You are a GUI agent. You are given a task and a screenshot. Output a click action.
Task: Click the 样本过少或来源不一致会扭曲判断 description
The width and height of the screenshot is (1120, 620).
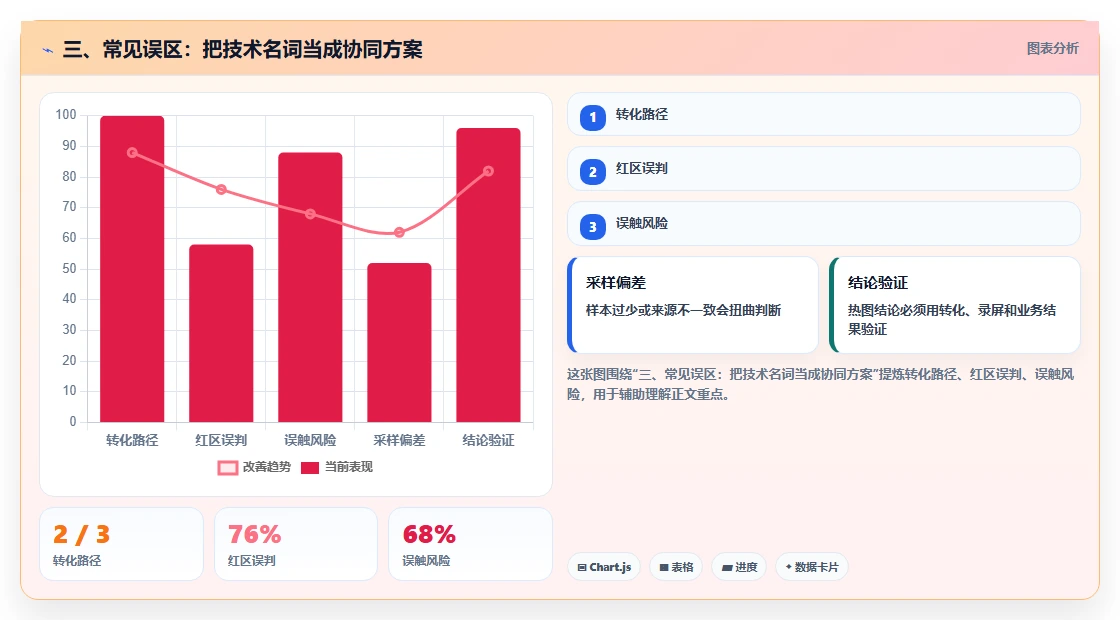684,310
